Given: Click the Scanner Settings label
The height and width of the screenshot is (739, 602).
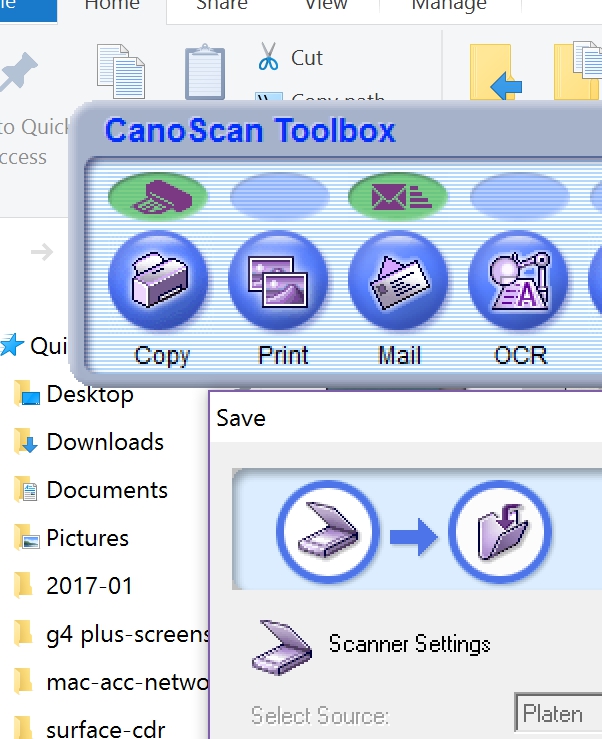Looking at the screenshot, I should click(x=410, y=644).
